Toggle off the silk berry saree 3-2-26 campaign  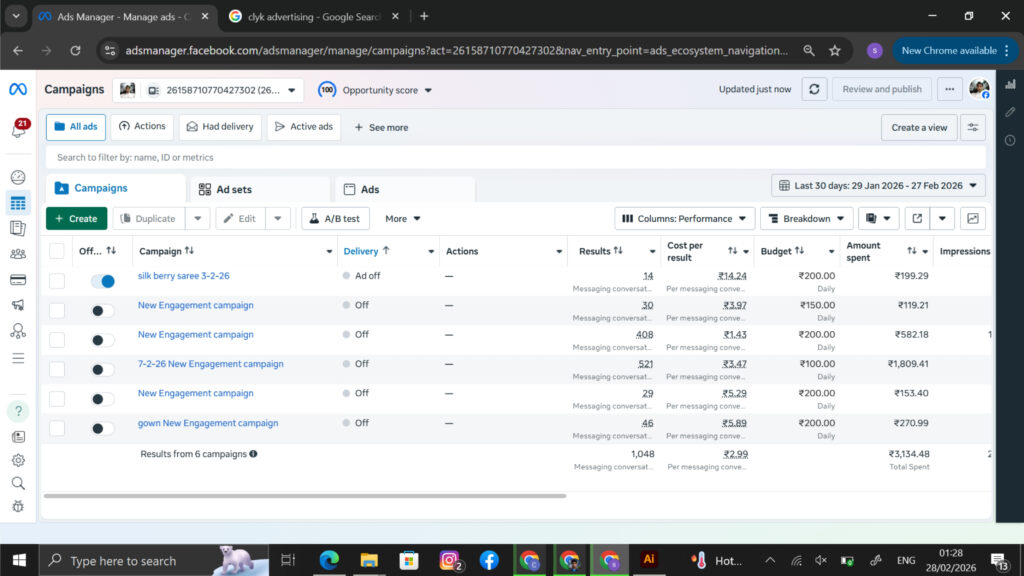(102, 281)
